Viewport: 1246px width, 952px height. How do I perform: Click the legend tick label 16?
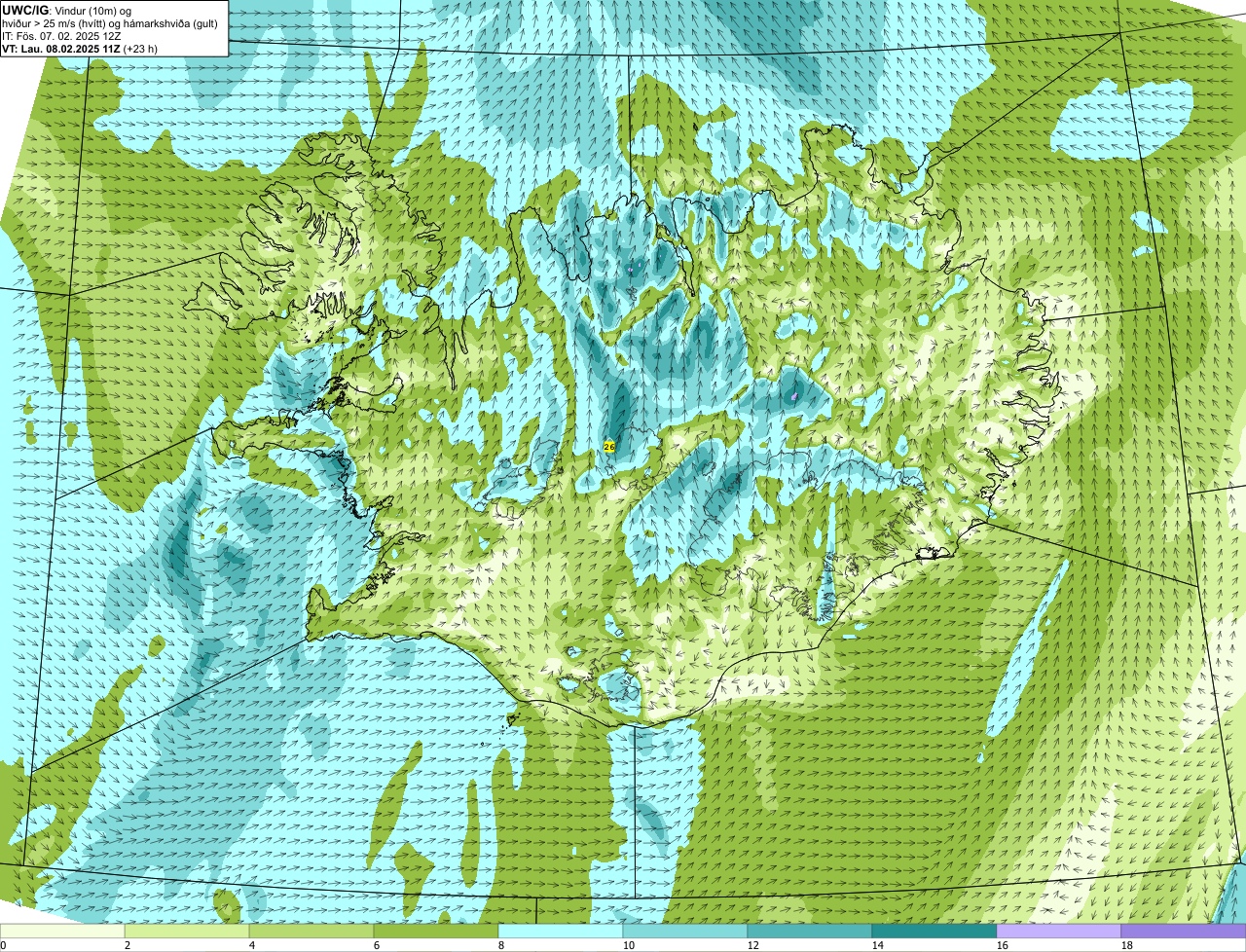(1003, 945)
